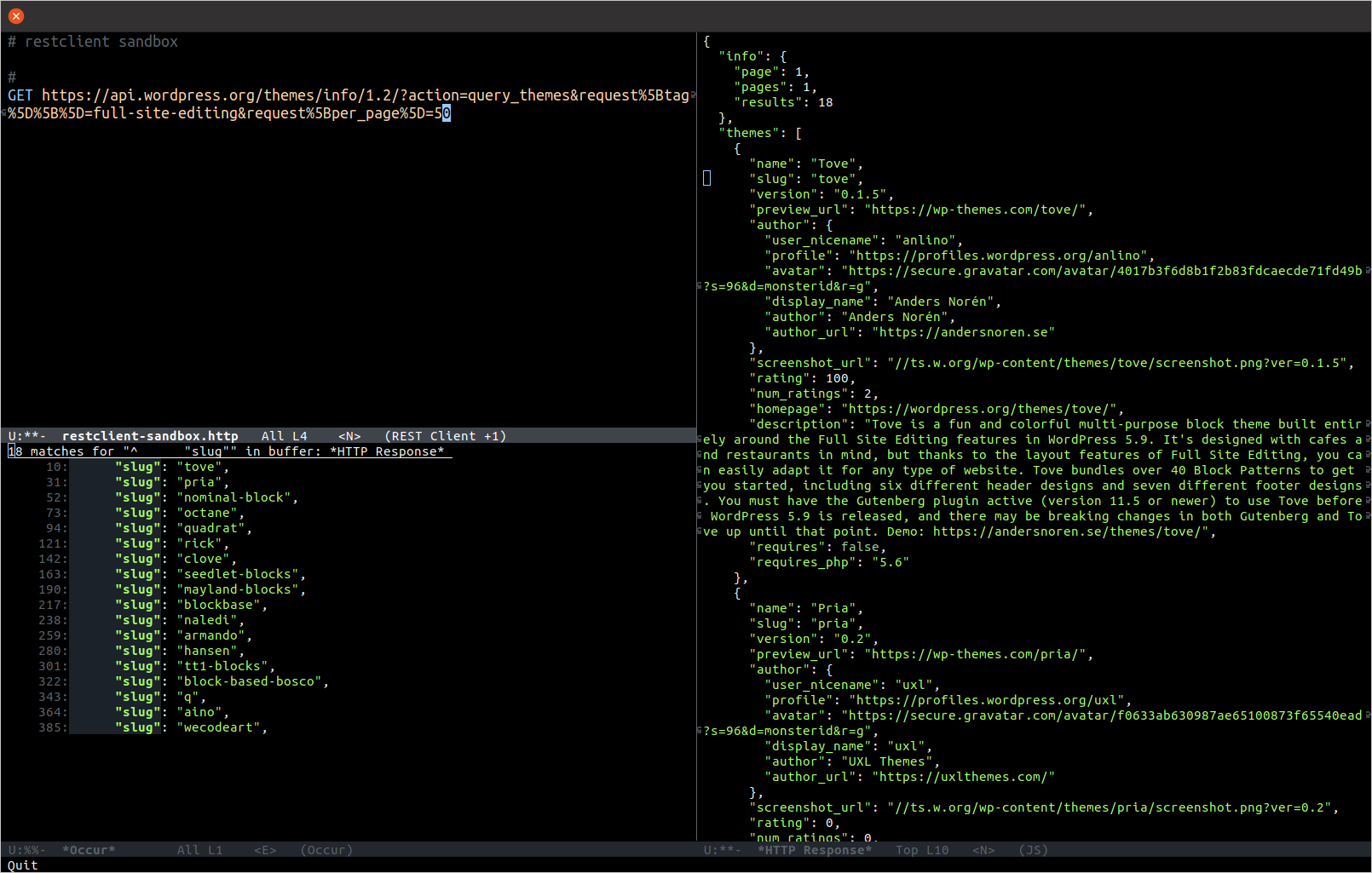Click the "requires_php": "5.6" line

pos(829,562)
